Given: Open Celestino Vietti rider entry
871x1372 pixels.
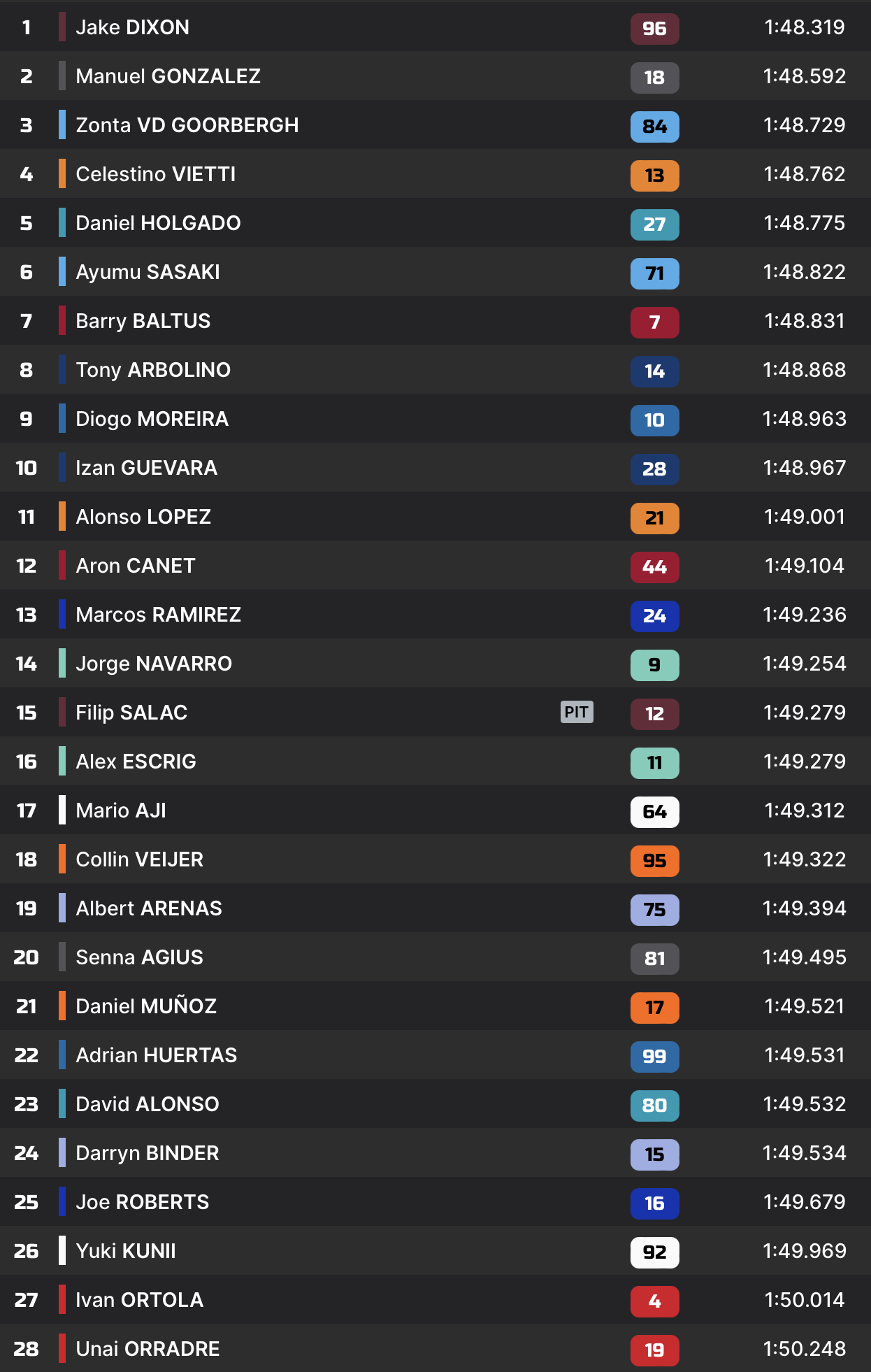Looking at the screenshot, I should point(155,174).
